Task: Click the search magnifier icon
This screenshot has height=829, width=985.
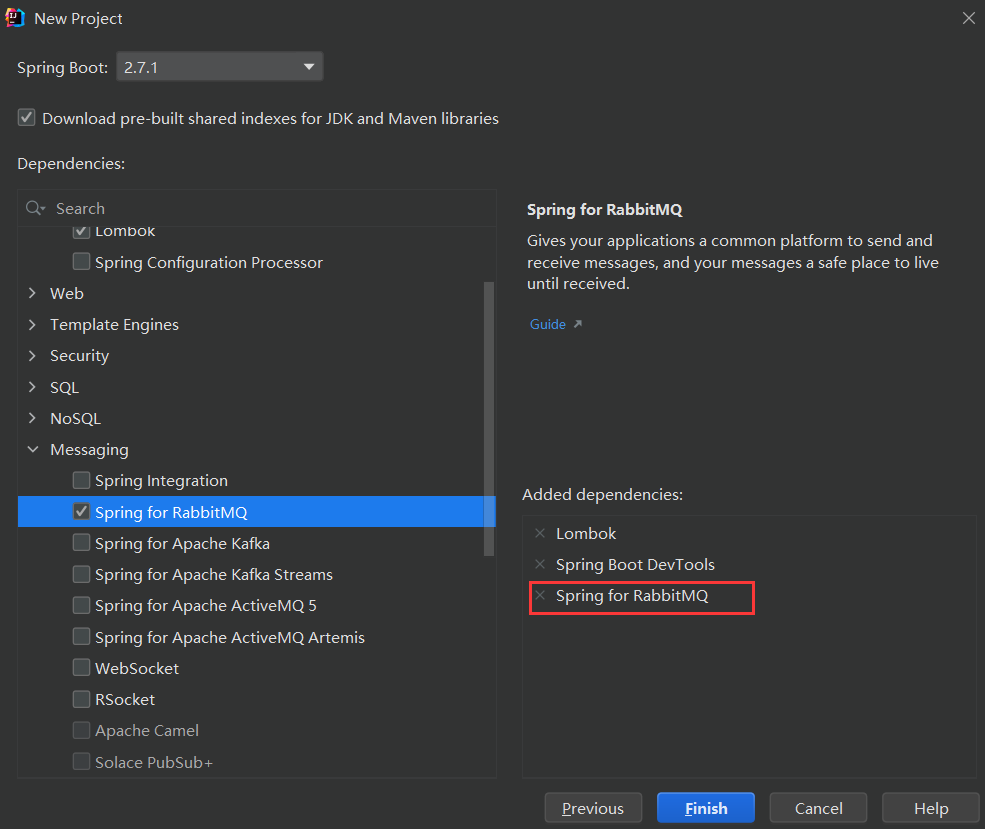Action: tap(34, 208)
